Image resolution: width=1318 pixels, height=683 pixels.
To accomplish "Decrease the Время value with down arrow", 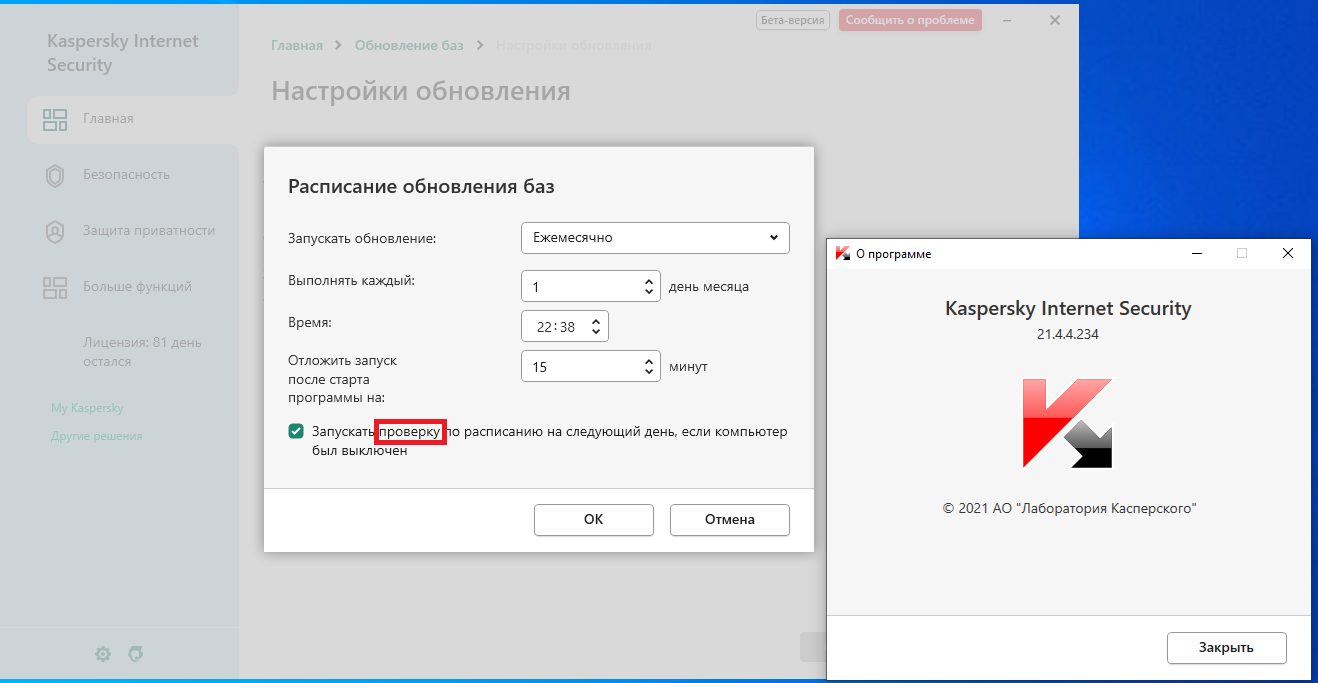I will 596,332.
